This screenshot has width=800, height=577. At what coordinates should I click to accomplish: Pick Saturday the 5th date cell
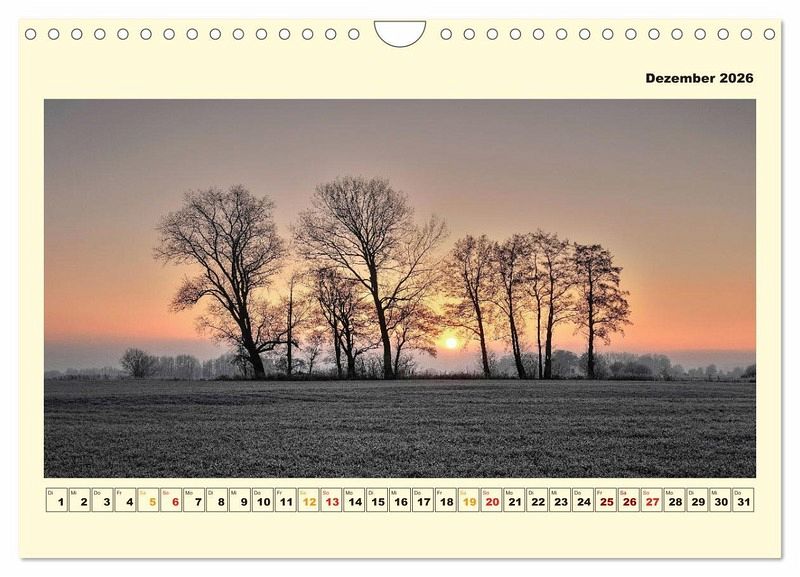pos(149,500)
